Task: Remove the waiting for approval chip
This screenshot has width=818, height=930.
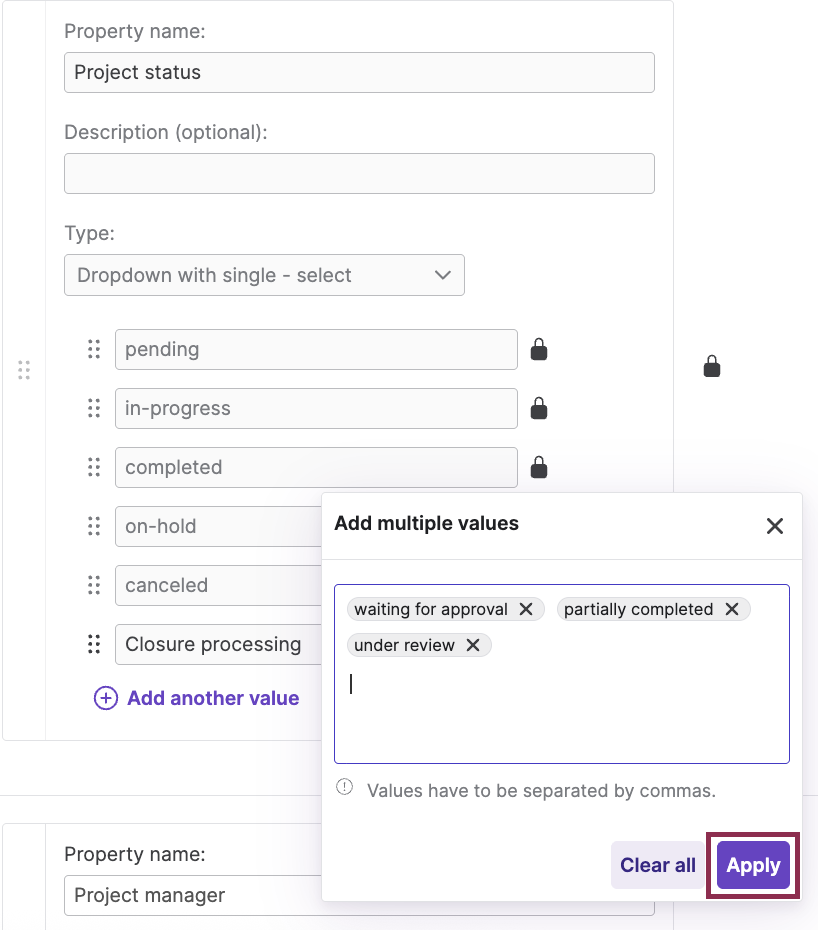Action: pyautogui.click(x=527, y=609)
